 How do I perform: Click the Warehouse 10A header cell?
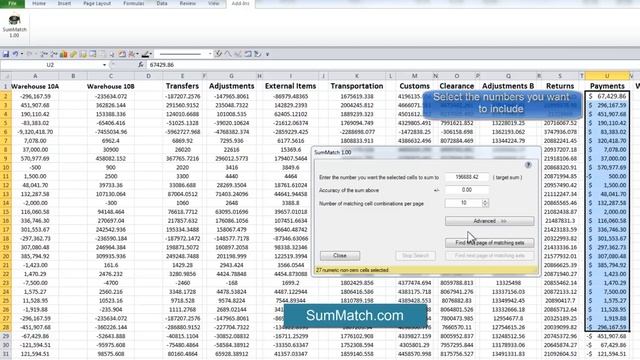click(35, 87)
